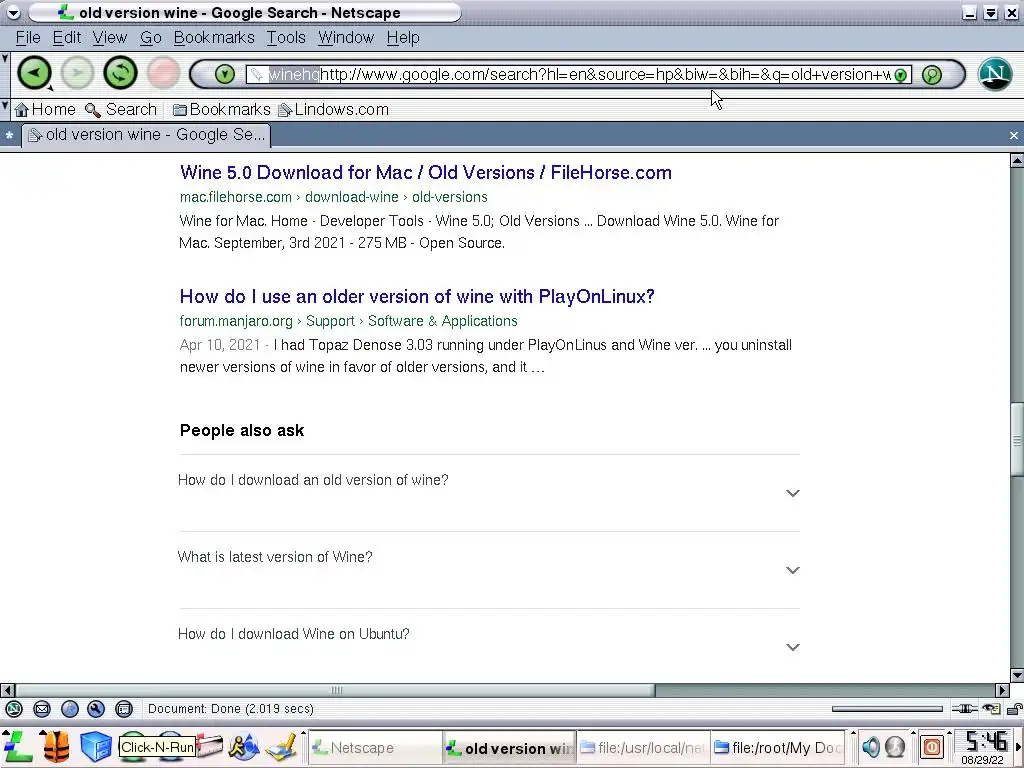
Task: Click the paint brush notepad icon on taskbar
Action: click(282, 747)
